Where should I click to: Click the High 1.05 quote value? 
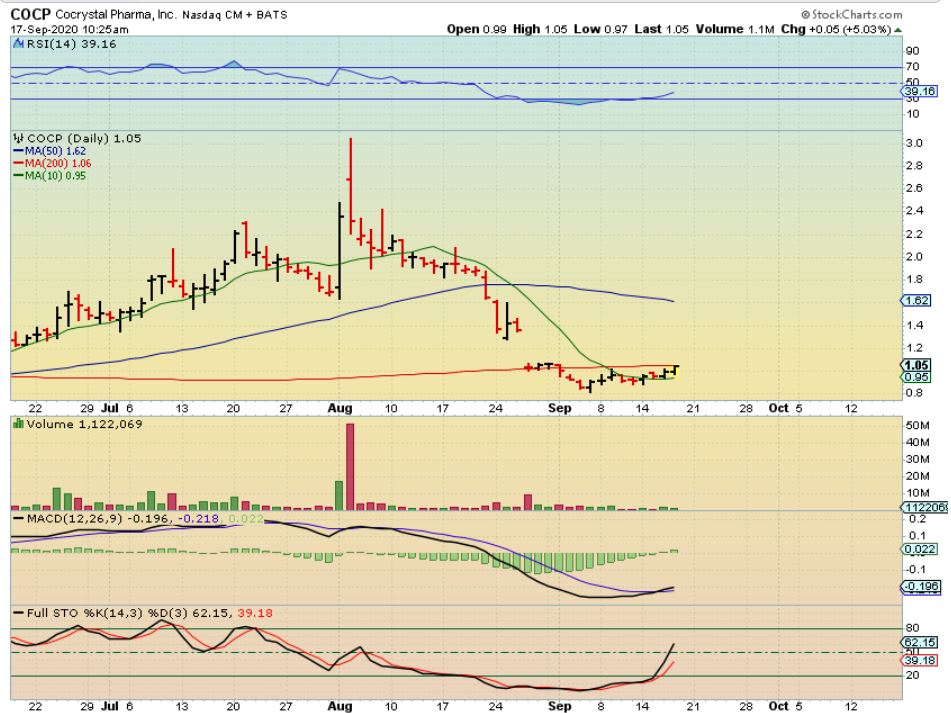pyautogui.click(x=540, y=29)
